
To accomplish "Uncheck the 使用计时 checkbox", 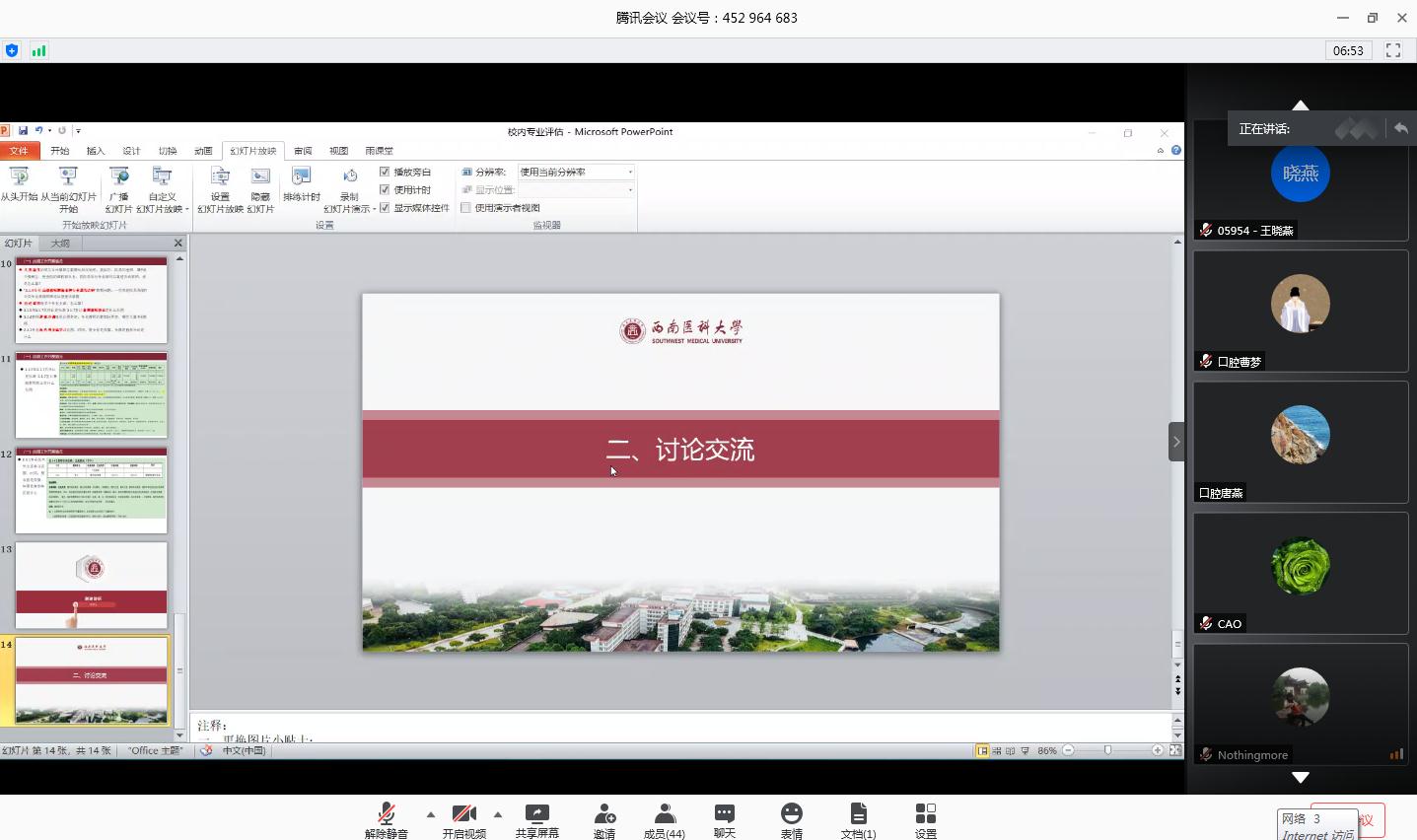I will point(385,189).
